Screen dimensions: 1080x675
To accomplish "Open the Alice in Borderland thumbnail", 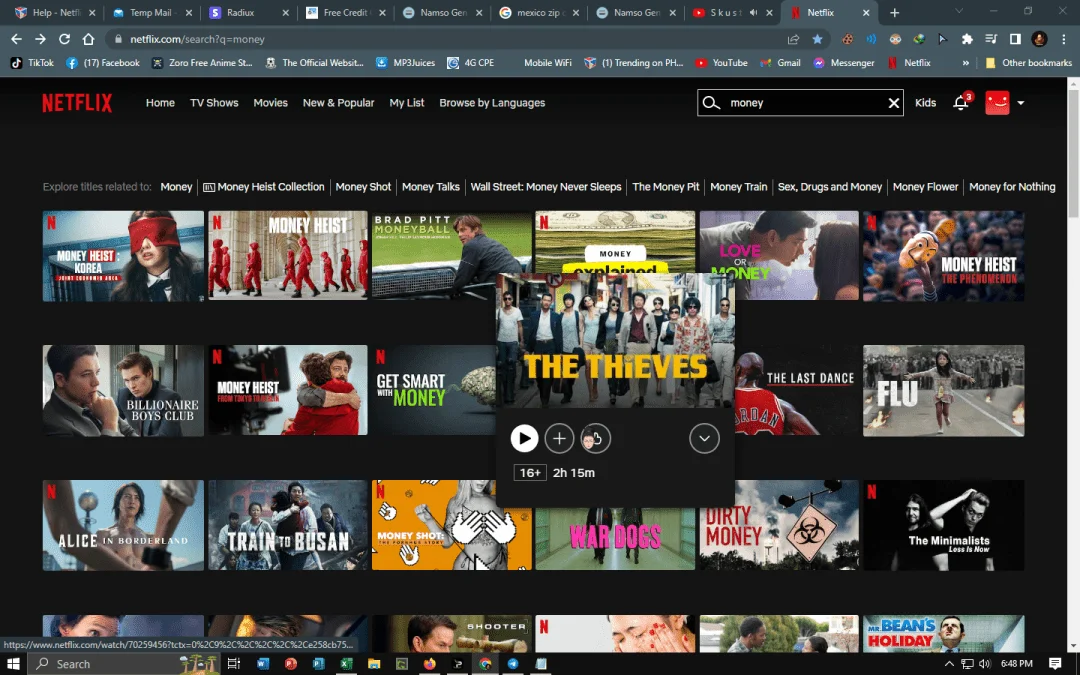I will tap(123, 526).
